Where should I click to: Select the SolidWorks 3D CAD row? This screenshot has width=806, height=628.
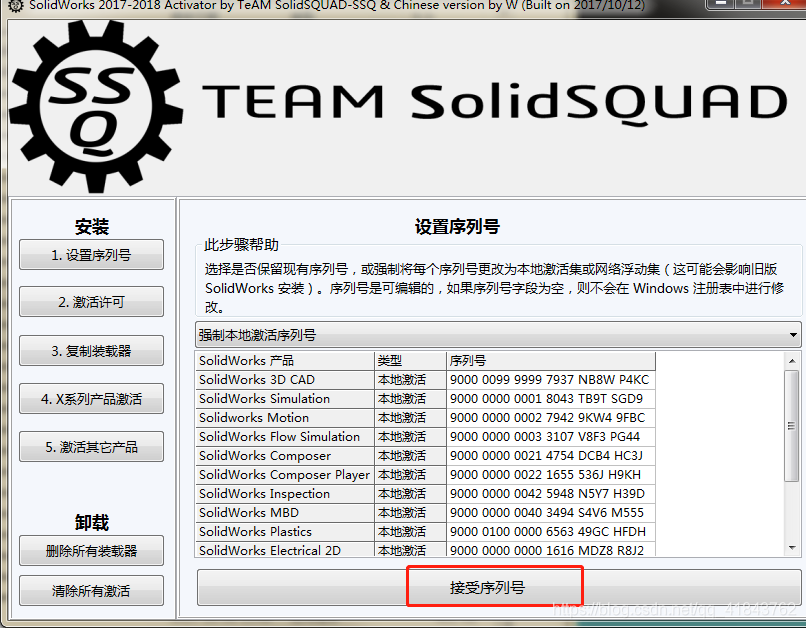tap(425, 380)
